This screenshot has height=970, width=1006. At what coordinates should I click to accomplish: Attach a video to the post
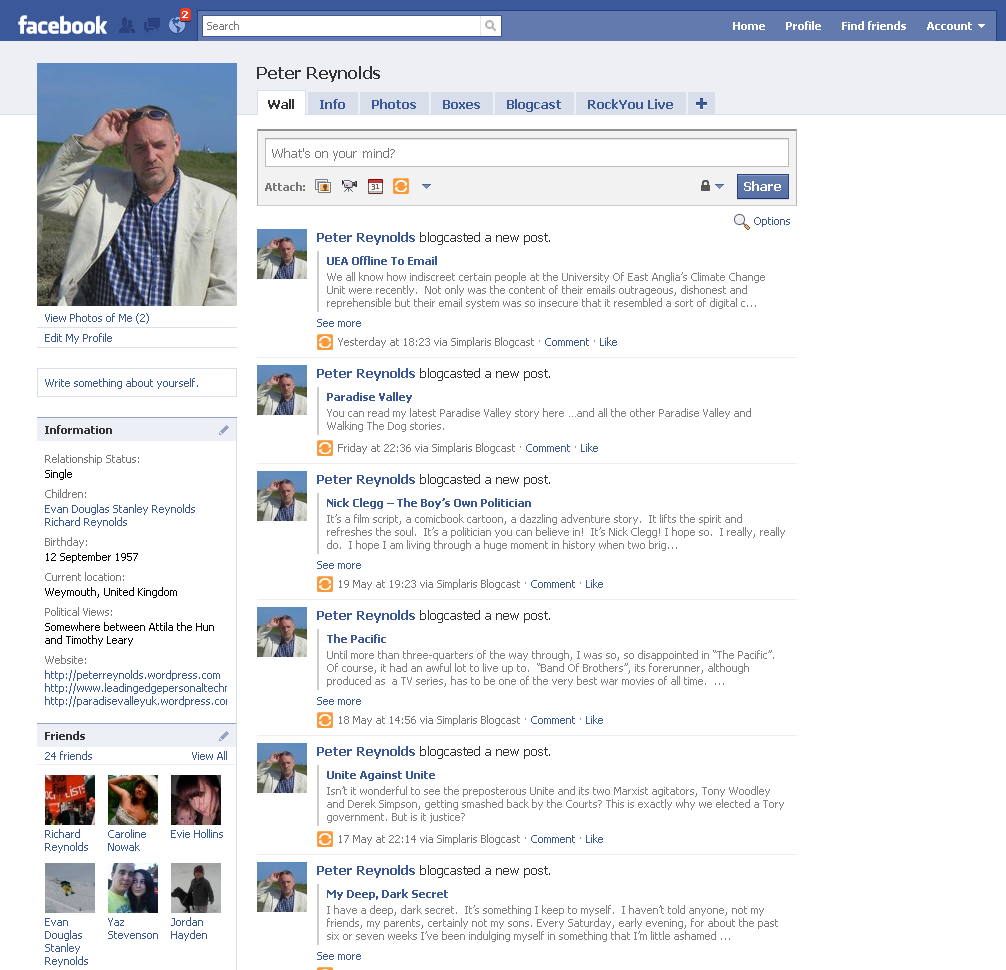pos(349,186)
